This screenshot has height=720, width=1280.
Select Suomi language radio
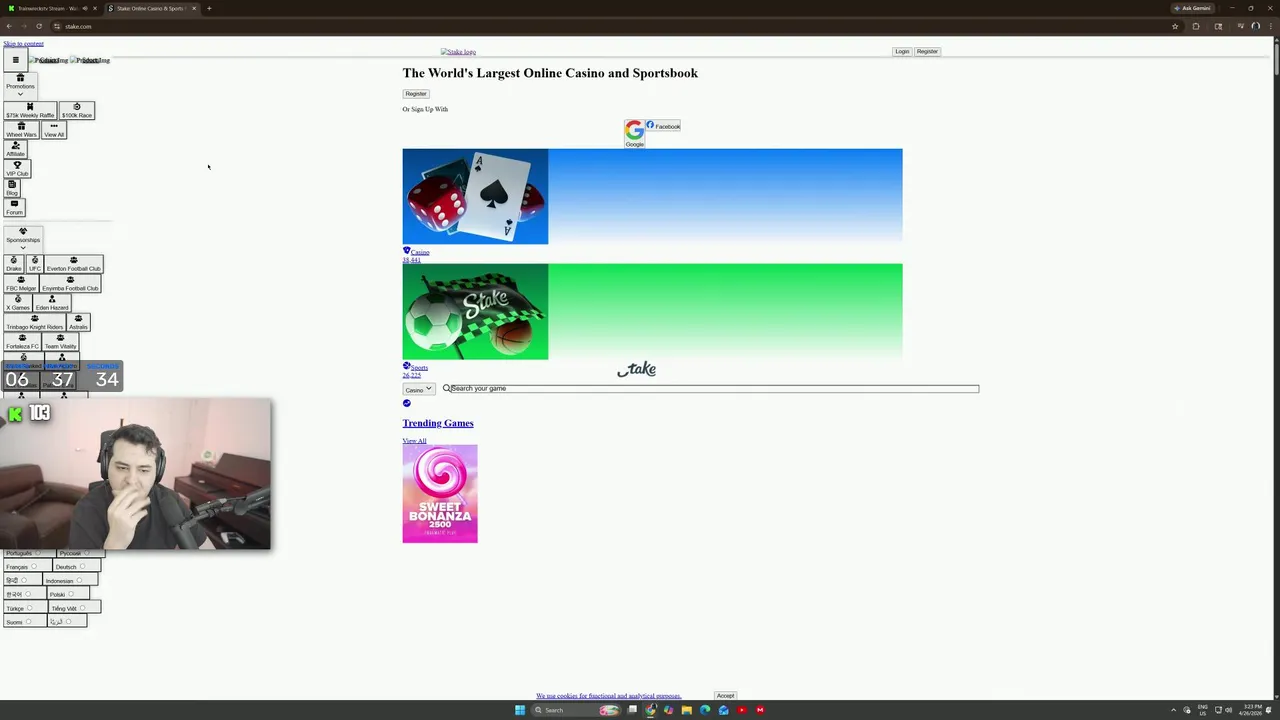(29, 622)
